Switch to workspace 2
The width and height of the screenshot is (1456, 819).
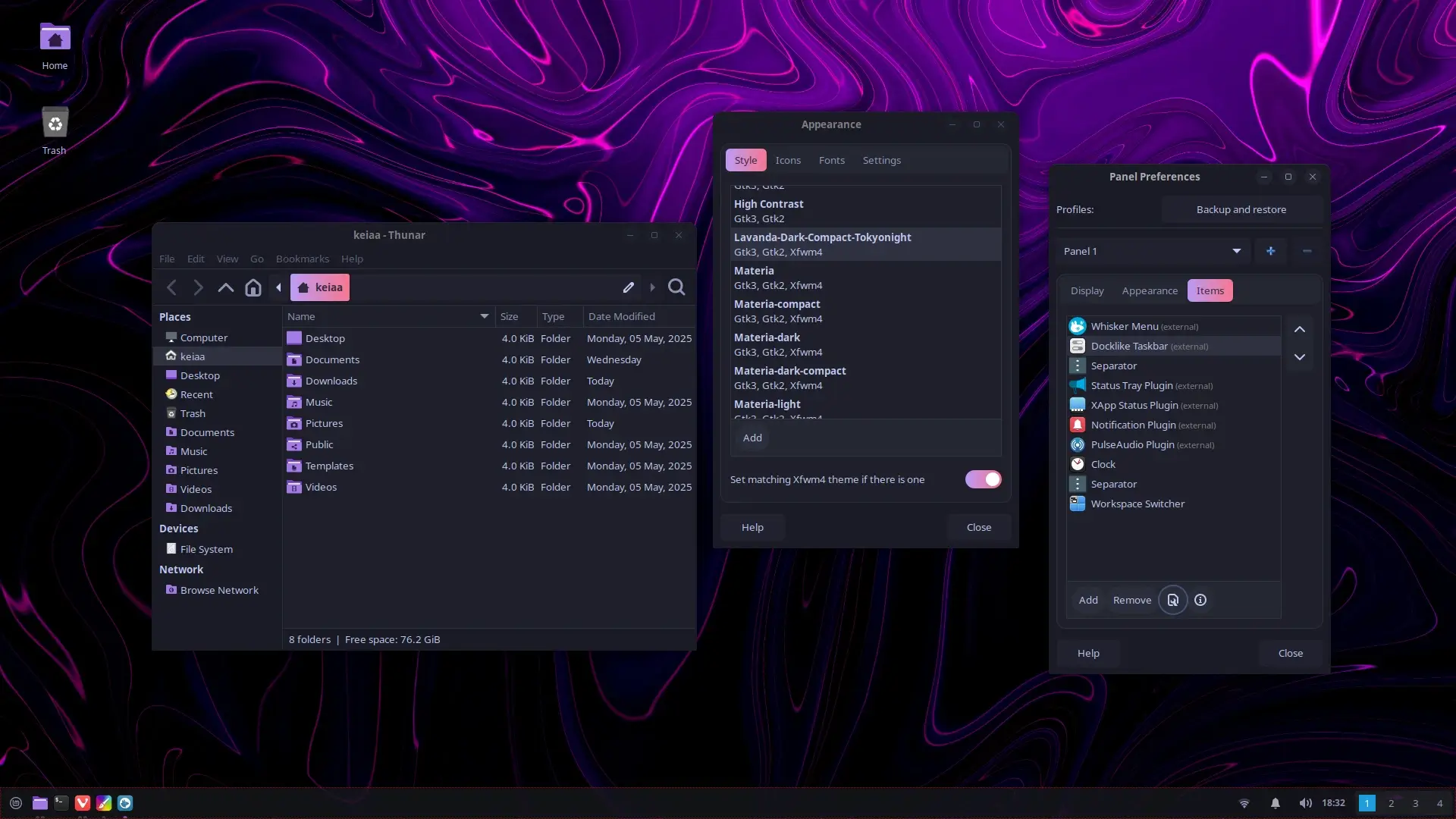click(1391, 803)
